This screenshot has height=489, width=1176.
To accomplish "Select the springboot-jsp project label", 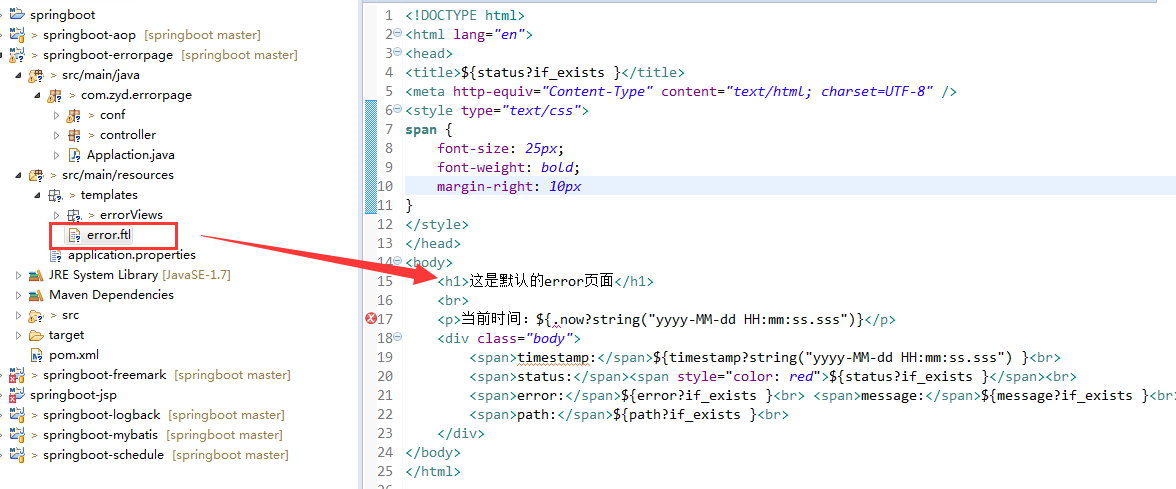I will [74, 394].
